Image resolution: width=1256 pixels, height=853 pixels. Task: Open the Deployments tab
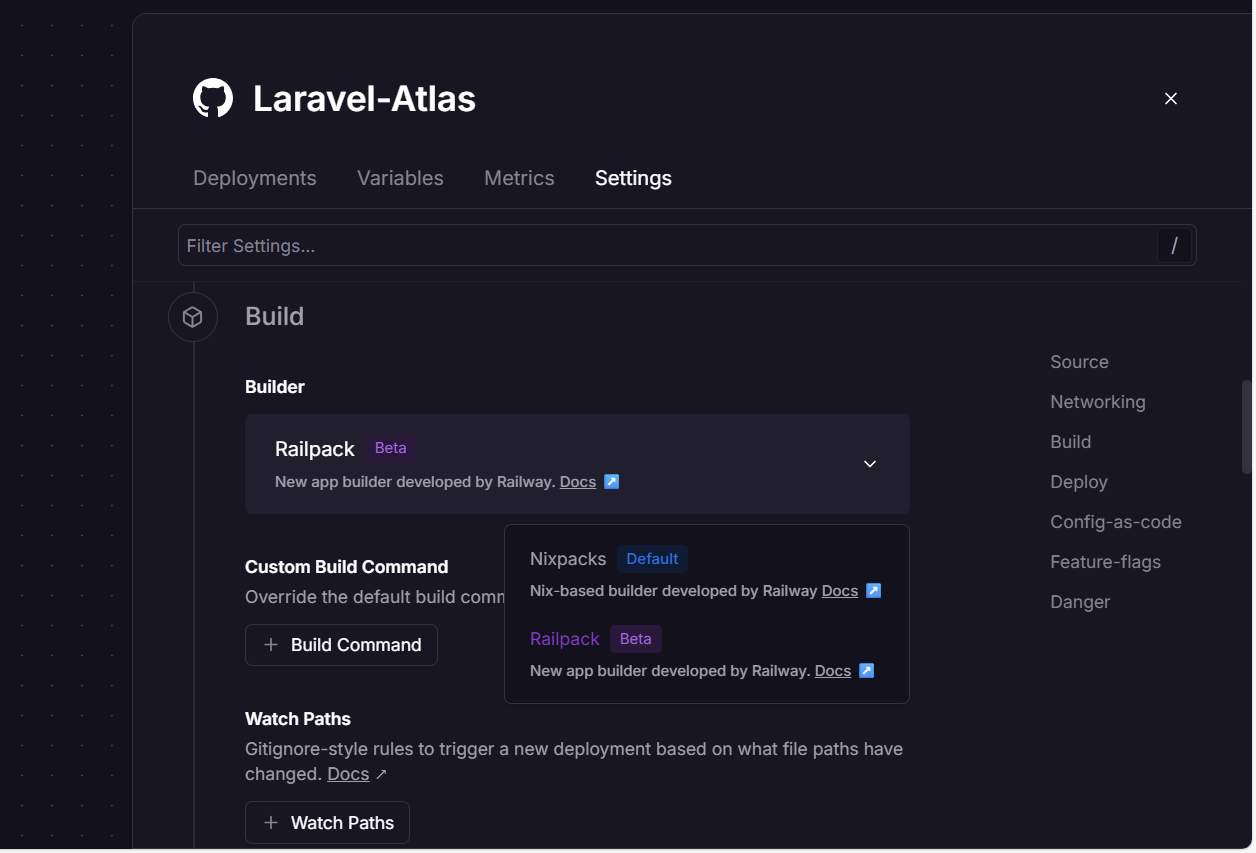tap(255, 178)
